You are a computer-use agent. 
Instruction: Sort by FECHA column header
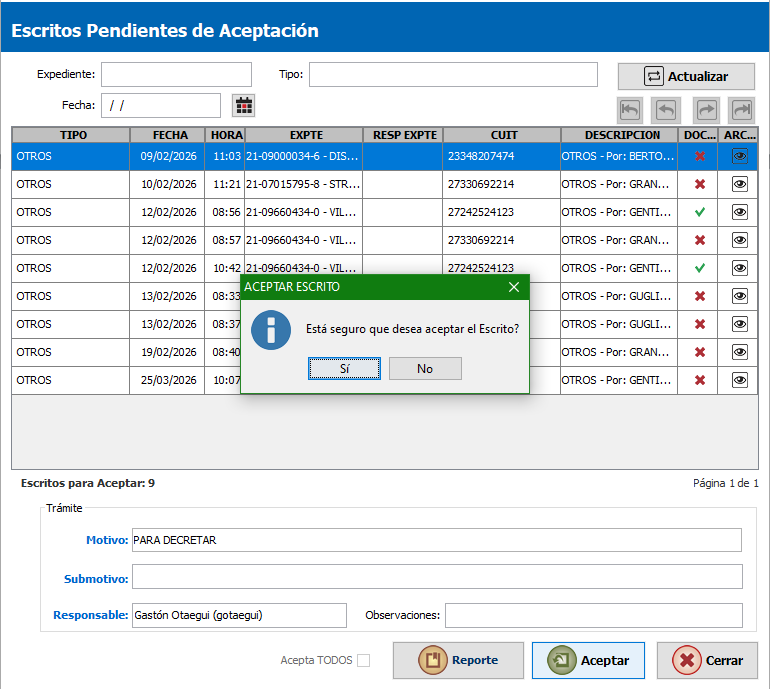167,135
